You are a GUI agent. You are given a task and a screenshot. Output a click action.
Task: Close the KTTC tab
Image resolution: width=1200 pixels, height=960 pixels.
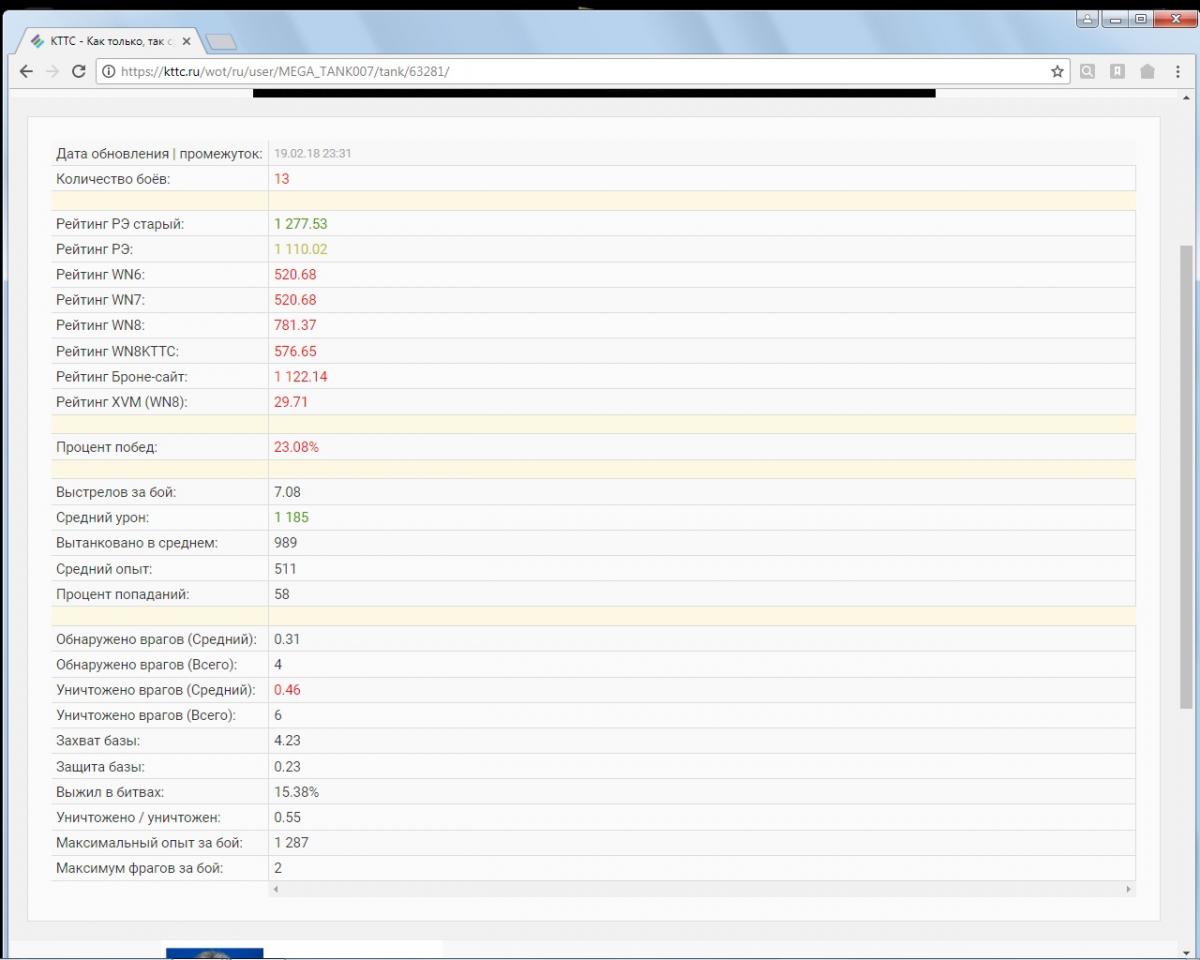186,41
